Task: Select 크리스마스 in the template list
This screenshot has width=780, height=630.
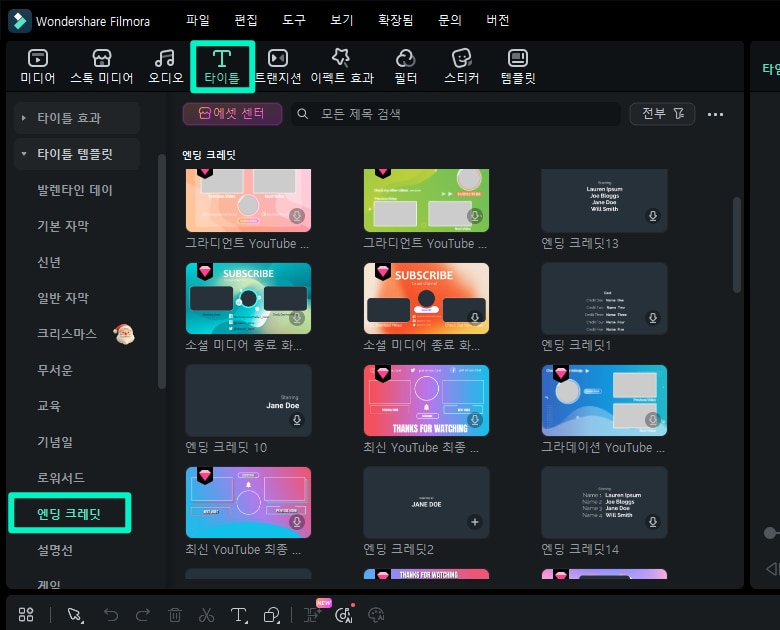Action: [68, 334]
